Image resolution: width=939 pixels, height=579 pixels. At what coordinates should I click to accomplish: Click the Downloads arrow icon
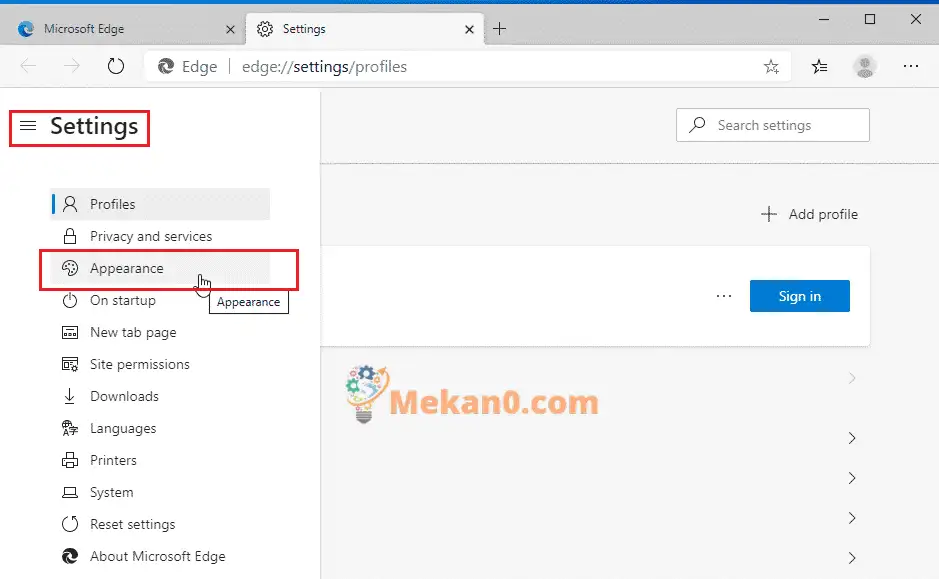[69, 396]
